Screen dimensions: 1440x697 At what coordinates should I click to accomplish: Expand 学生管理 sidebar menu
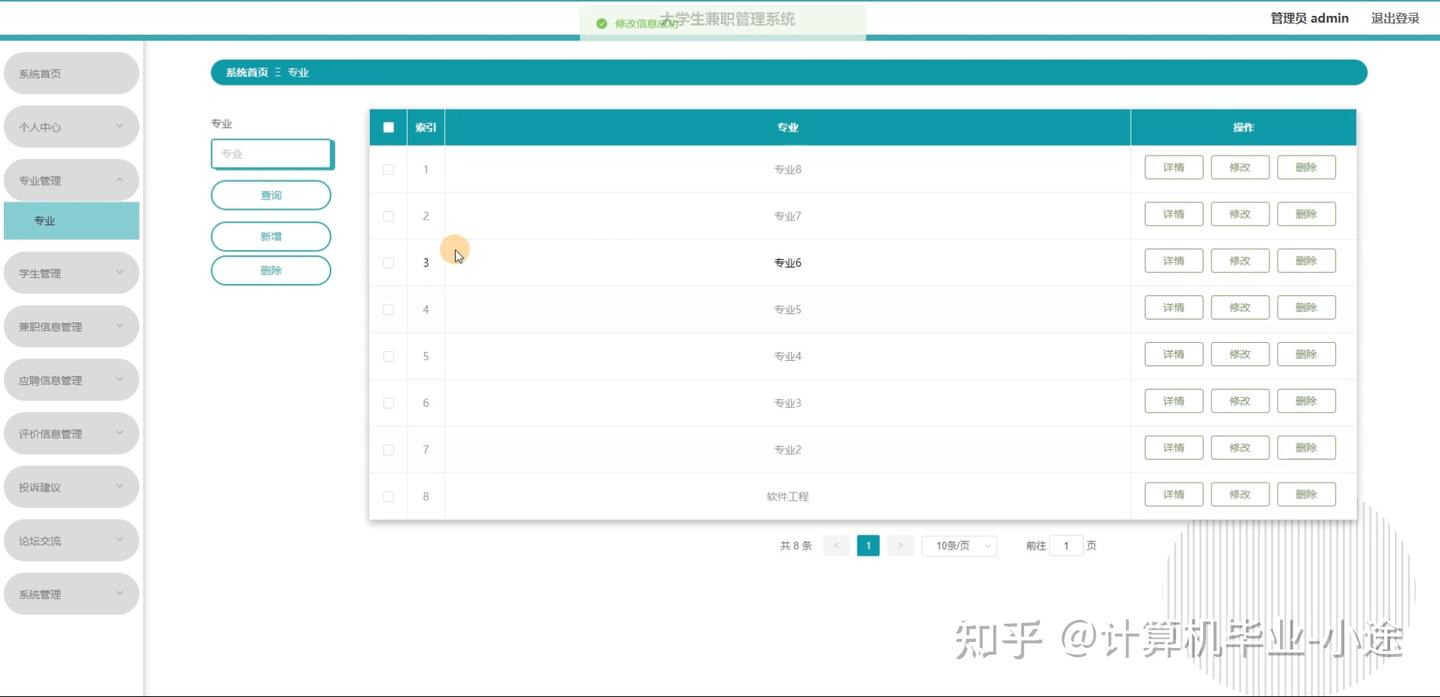point(71,273)
